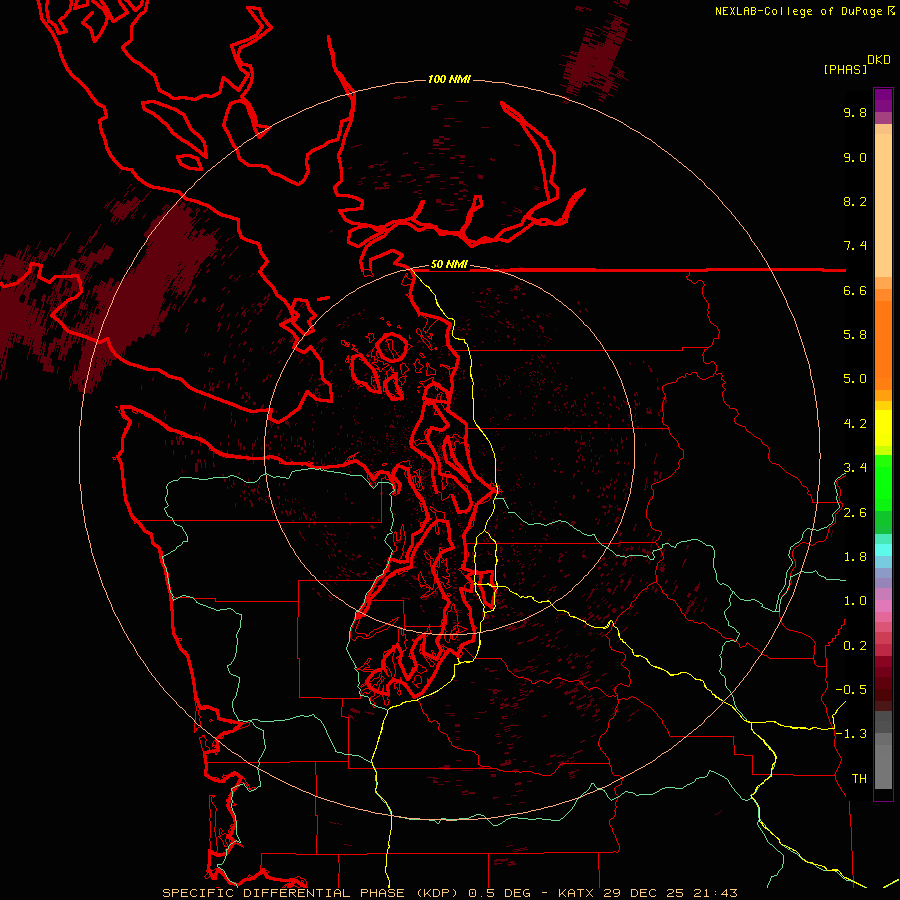Pick the cyan segment of the color bar
The height and width of the screenshot is (900, 900).
[x=883, y=550]
